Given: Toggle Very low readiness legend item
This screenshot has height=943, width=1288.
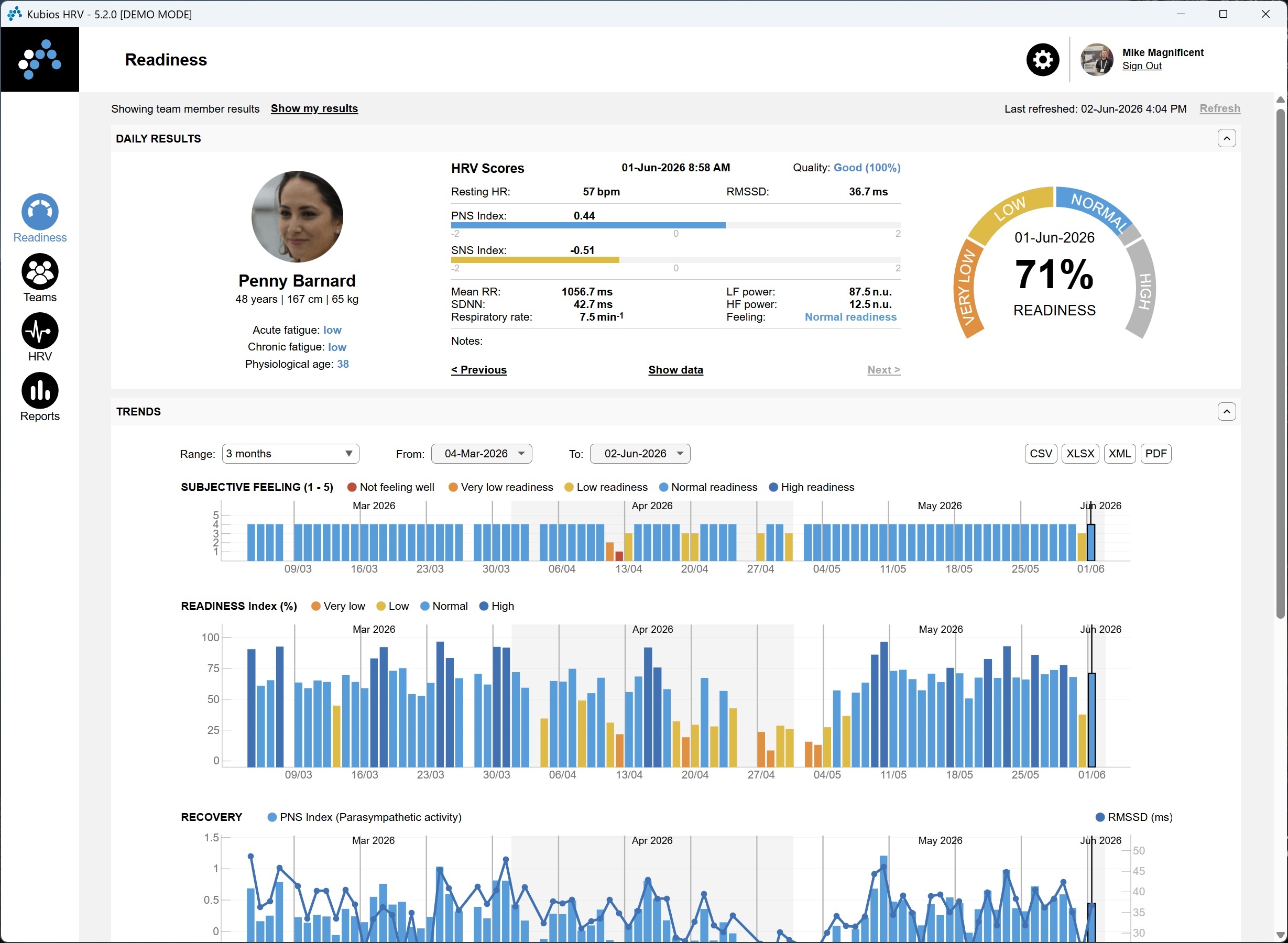Looking at the screenshot, I should coord(501,487).
